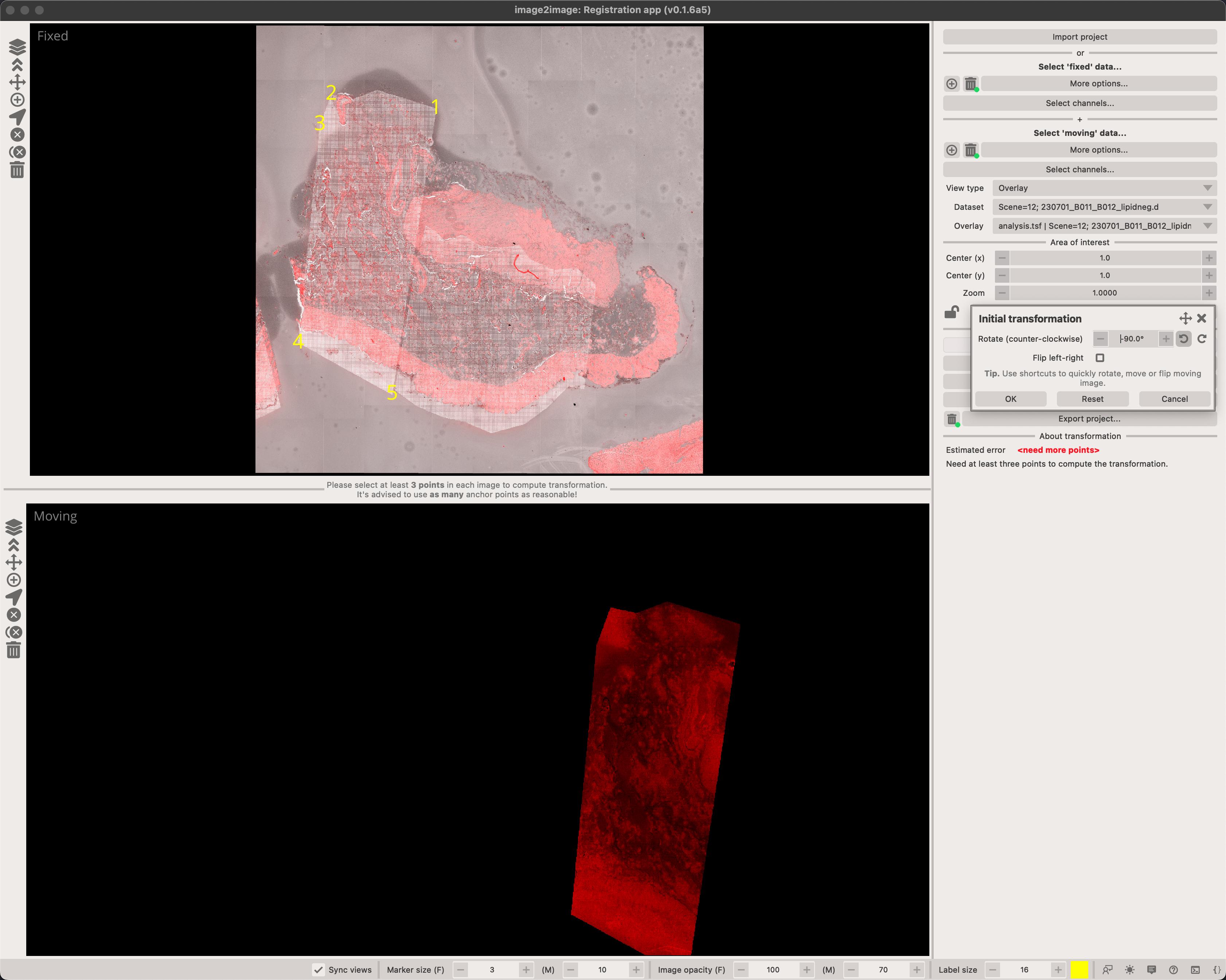Enable the Flip left-right checkbox

tap(1100, 357)
